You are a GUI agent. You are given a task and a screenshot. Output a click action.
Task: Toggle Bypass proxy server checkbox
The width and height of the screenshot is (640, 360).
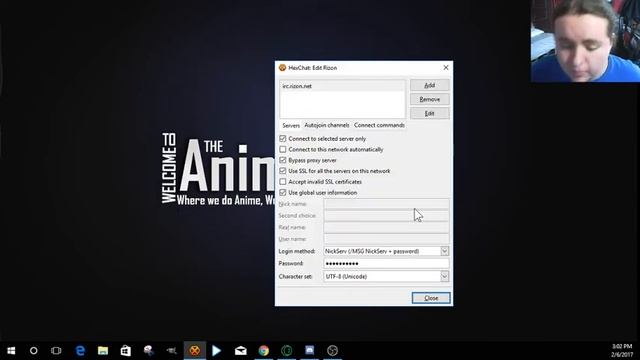click(x=282, y=160)
